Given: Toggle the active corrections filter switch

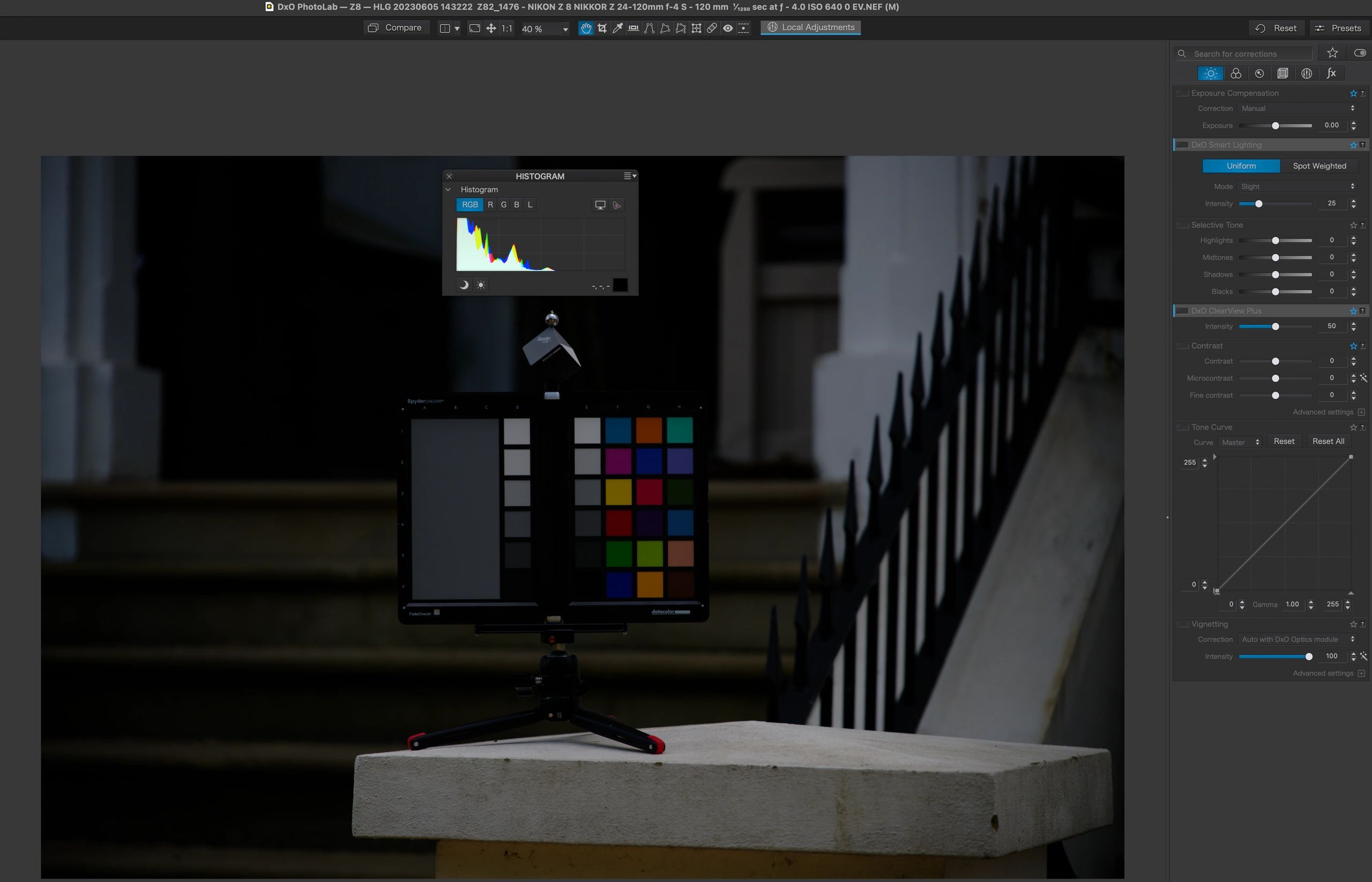Looking at the screenshot, I should pyautogui.click(x=1360, y=53).
